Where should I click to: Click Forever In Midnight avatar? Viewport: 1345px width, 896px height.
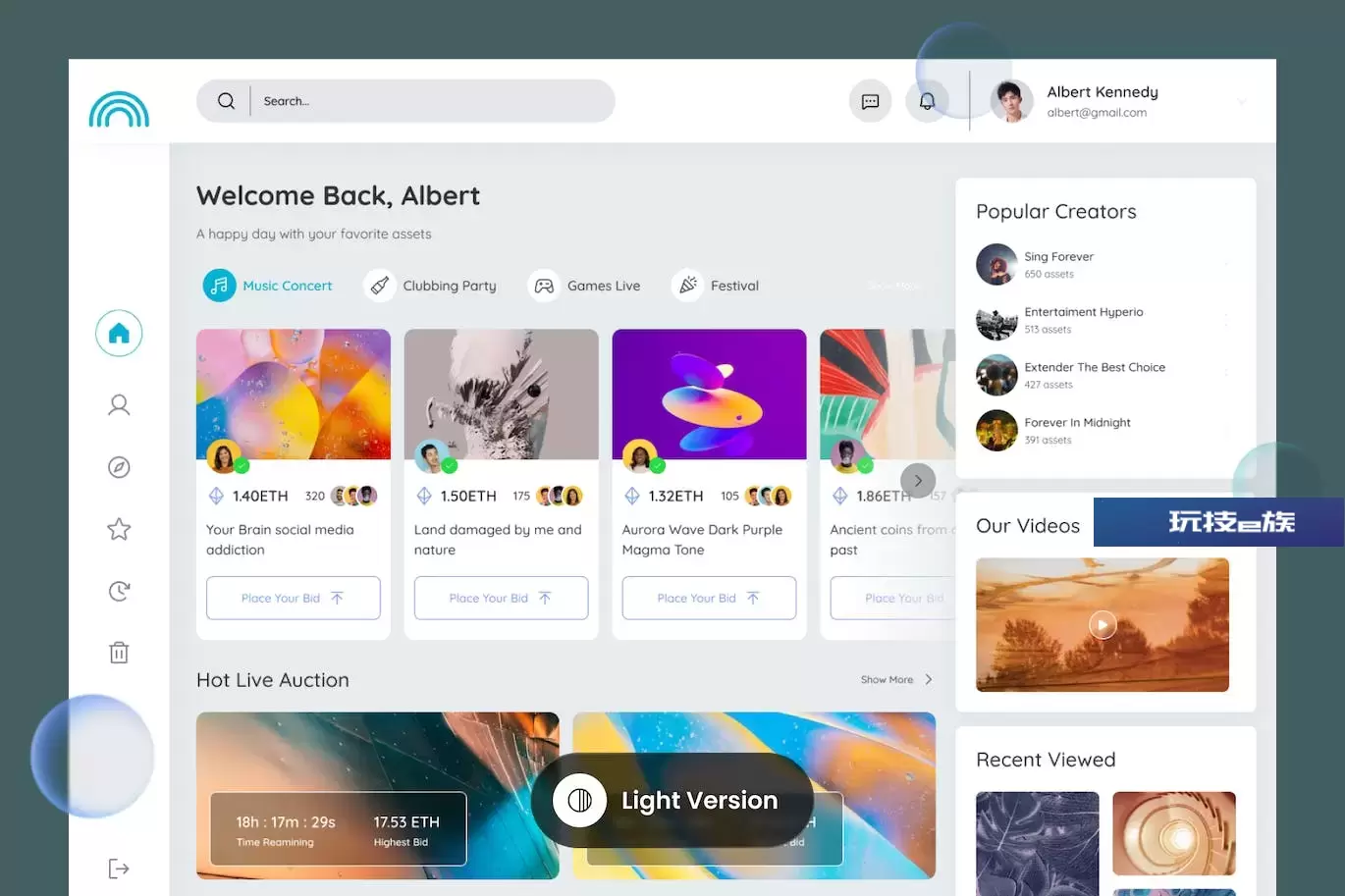click(x=996, y=430)
